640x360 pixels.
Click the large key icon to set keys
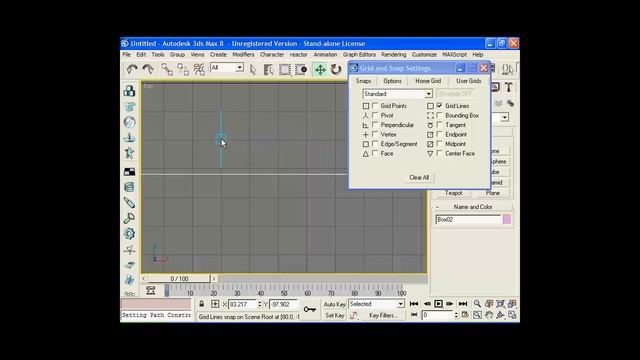tap(310, 309)
